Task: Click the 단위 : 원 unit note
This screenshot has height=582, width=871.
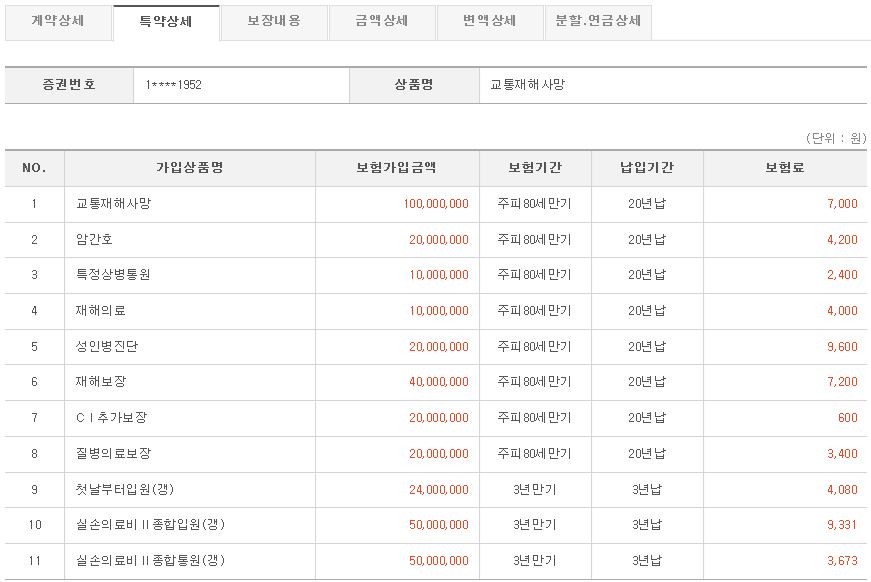Action: tap(836, 138)
